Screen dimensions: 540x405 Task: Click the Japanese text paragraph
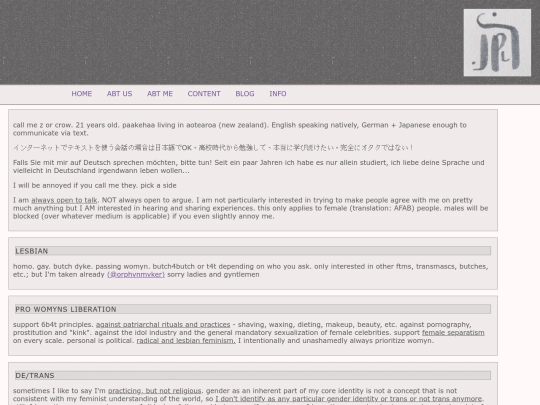click(213, 148)
